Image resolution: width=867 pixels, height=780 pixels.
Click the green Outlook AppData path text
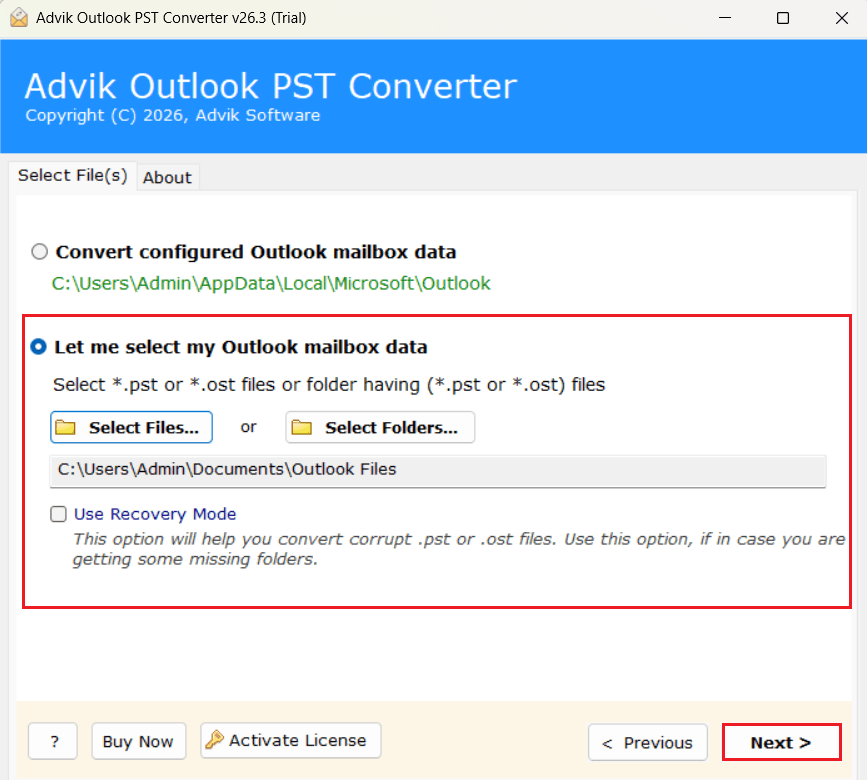pyautogui.click(x=271, y=284)
